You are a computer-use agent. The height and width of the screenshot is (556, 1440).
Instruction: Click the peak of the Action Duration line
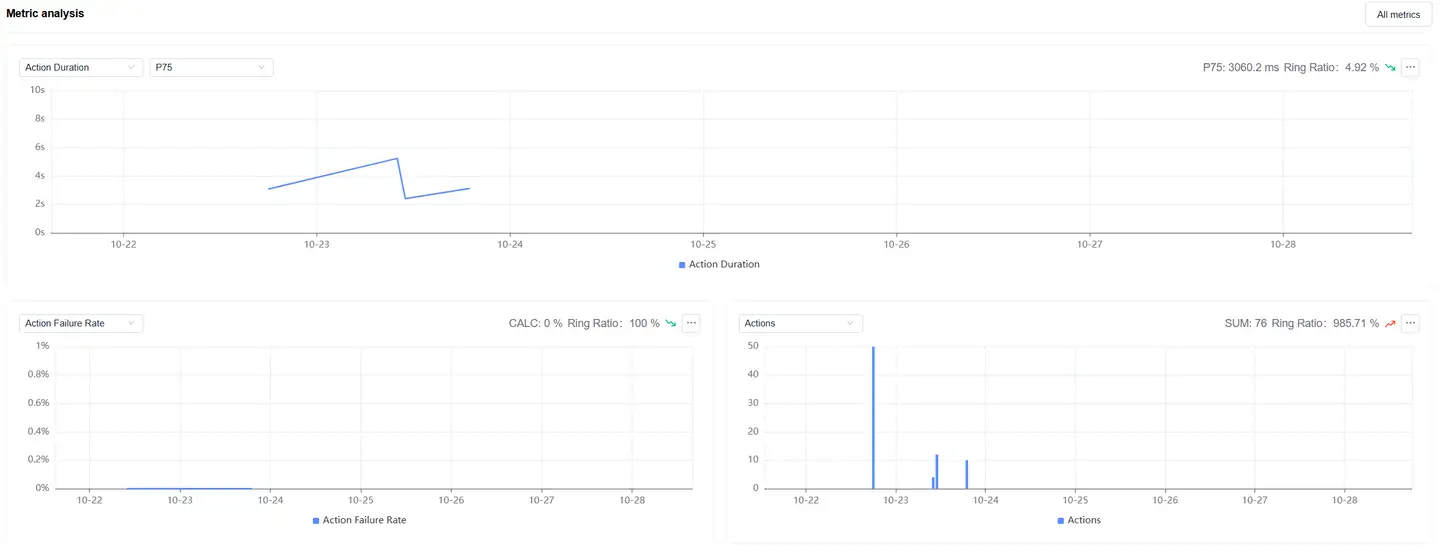point(398,159)
